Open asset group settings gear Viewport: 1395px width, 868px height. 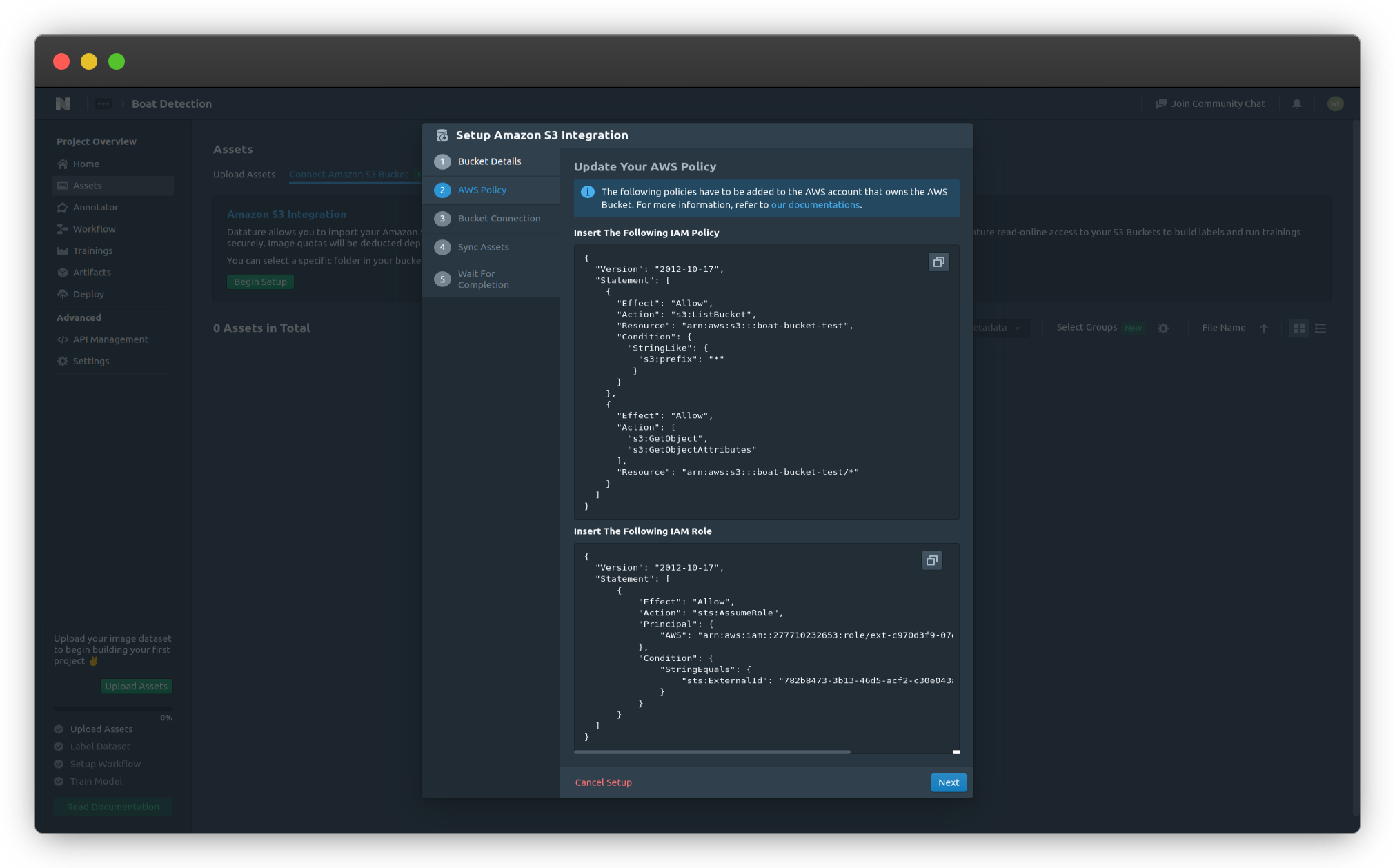tap(1163, 328)
